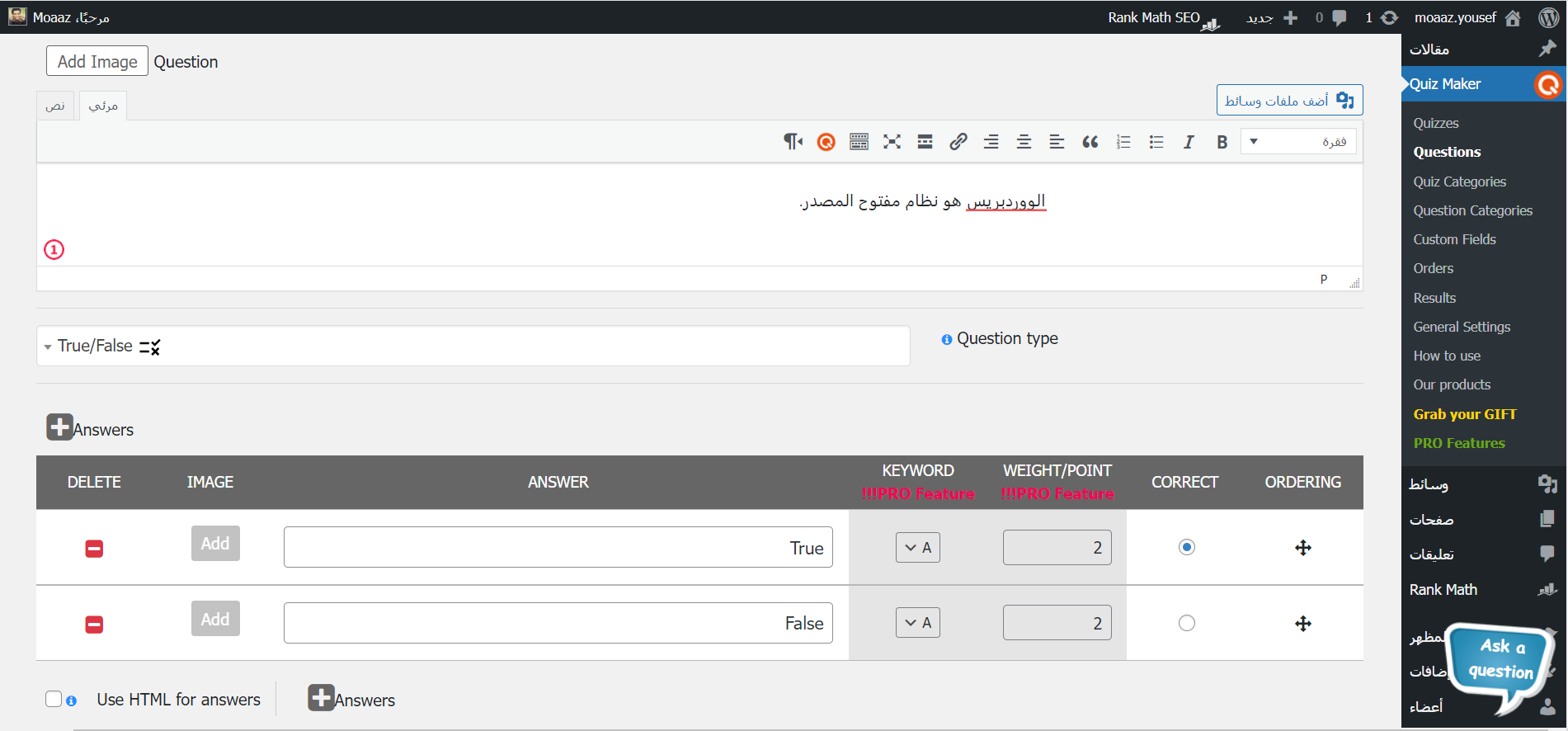Image resolution: width=1568 pixels, height=731 pixels.
Task: Click the orange Quiz Maker toolbar icon
Action: coord(826,142)
